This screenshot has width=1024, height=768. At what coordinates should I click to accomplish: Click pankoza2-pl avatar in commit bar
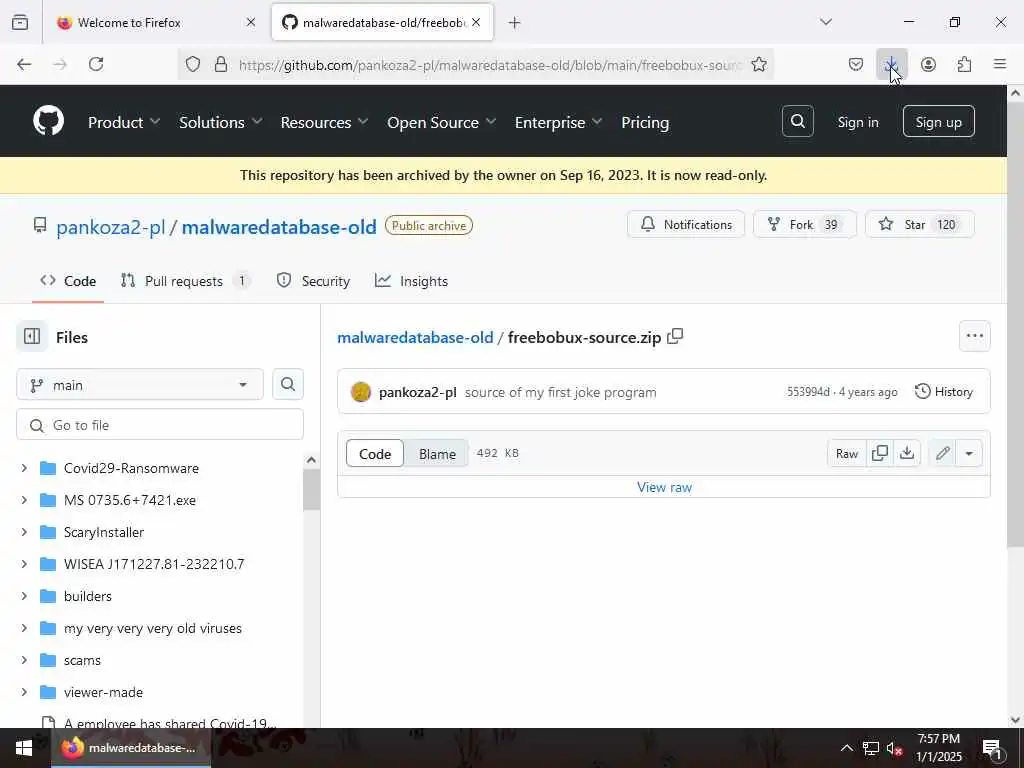tap(360, 392)
